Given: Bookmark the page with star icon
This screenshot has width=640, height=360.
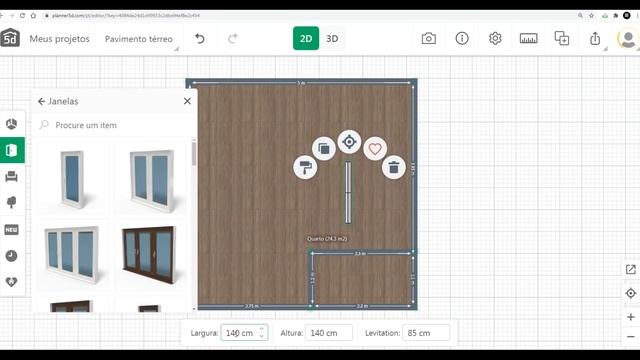Looking at the screenshot, I should (591, 16).
